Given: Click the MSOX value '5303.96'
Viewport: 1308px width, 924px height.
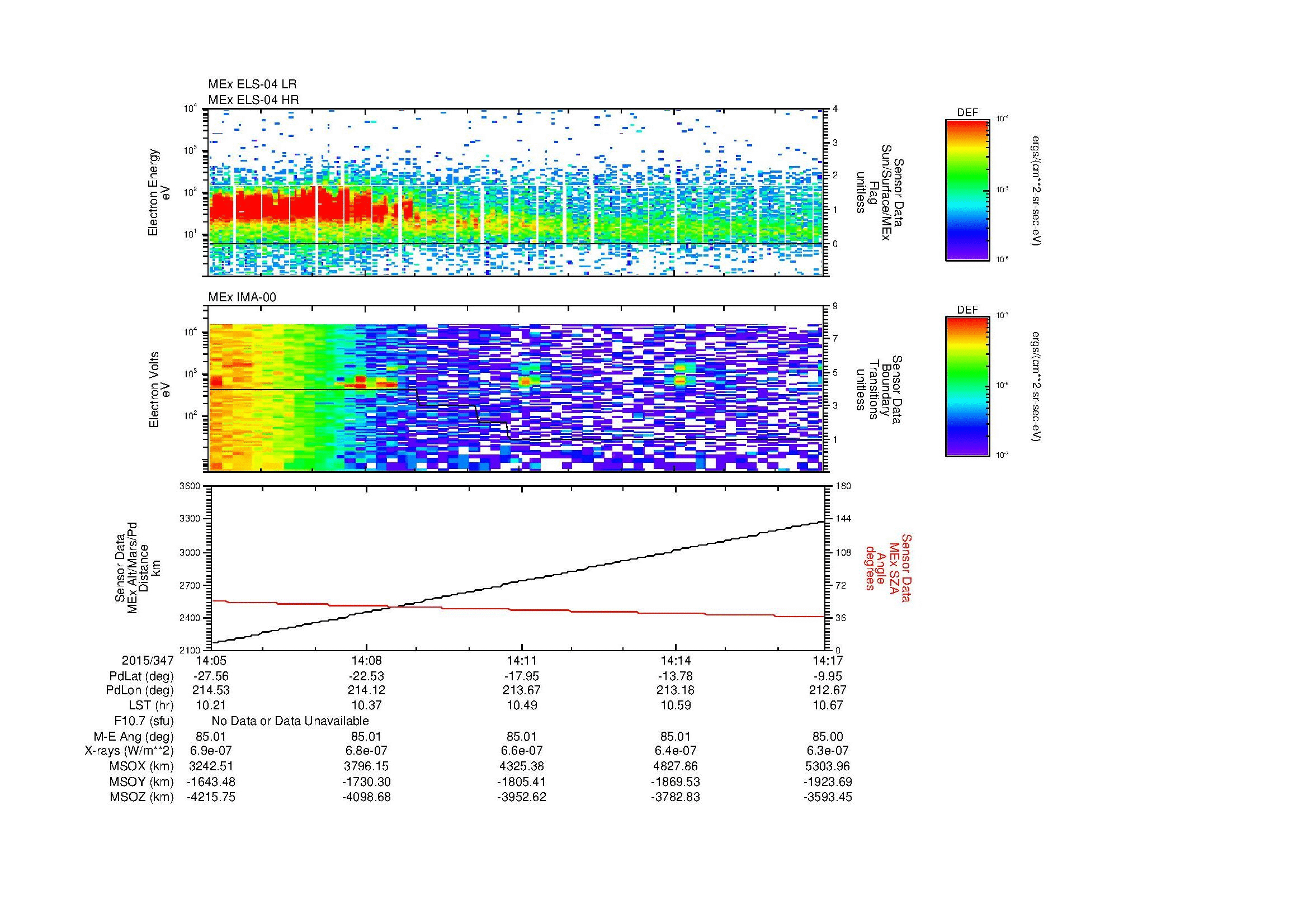Looking at the screenshot, I should pos(827,767).
